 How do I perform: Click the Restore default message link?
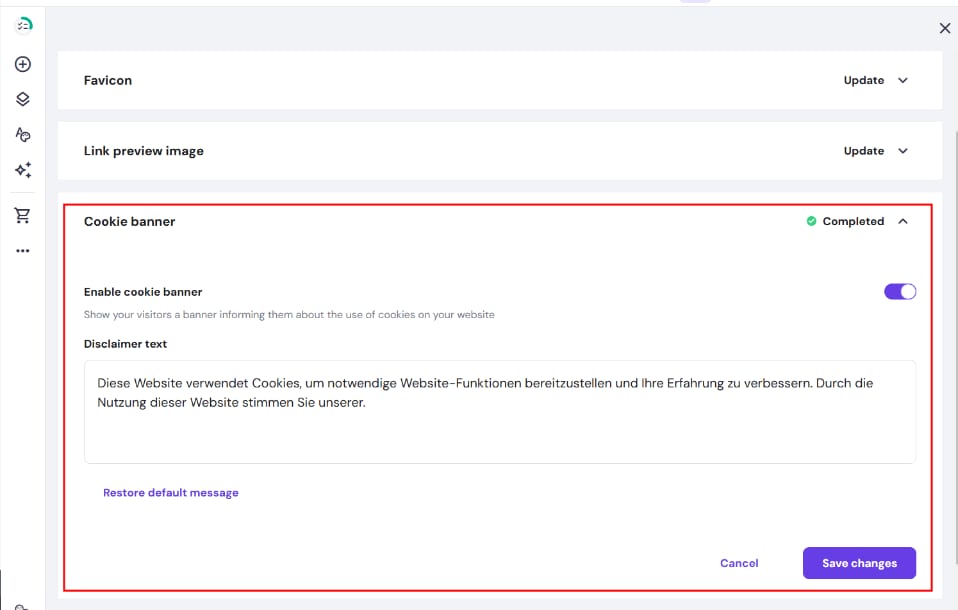(171, 493)
